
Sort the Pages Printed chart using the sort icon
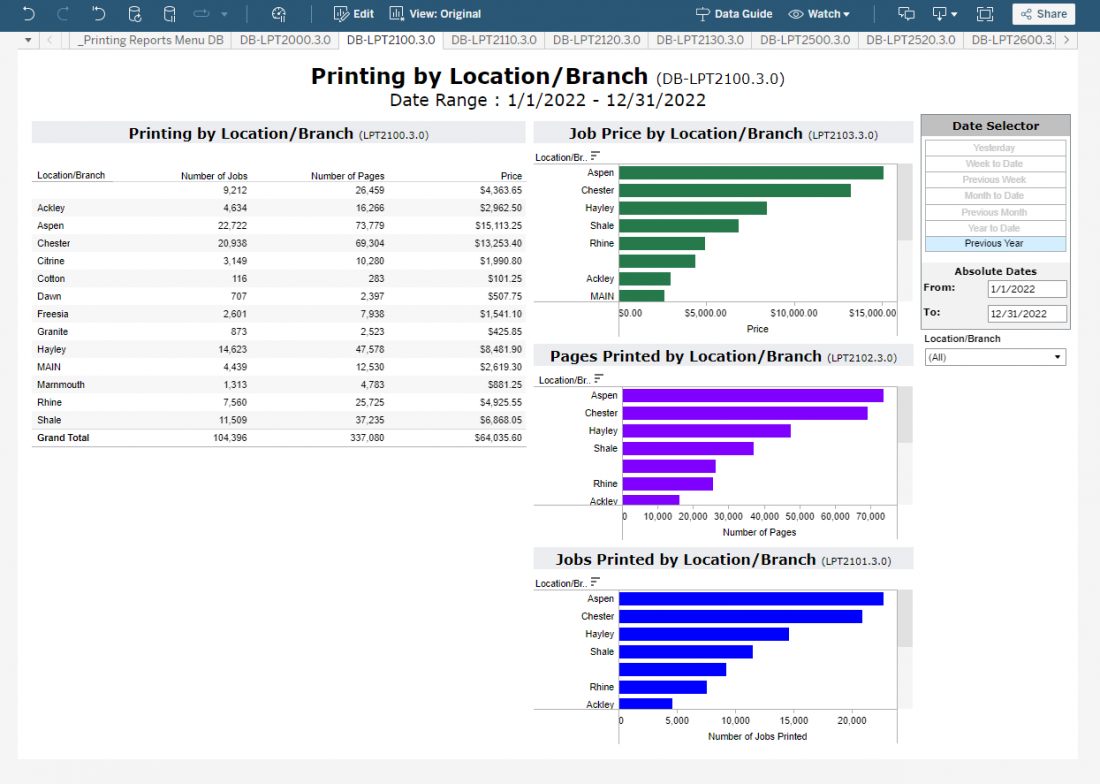[599, 379]
